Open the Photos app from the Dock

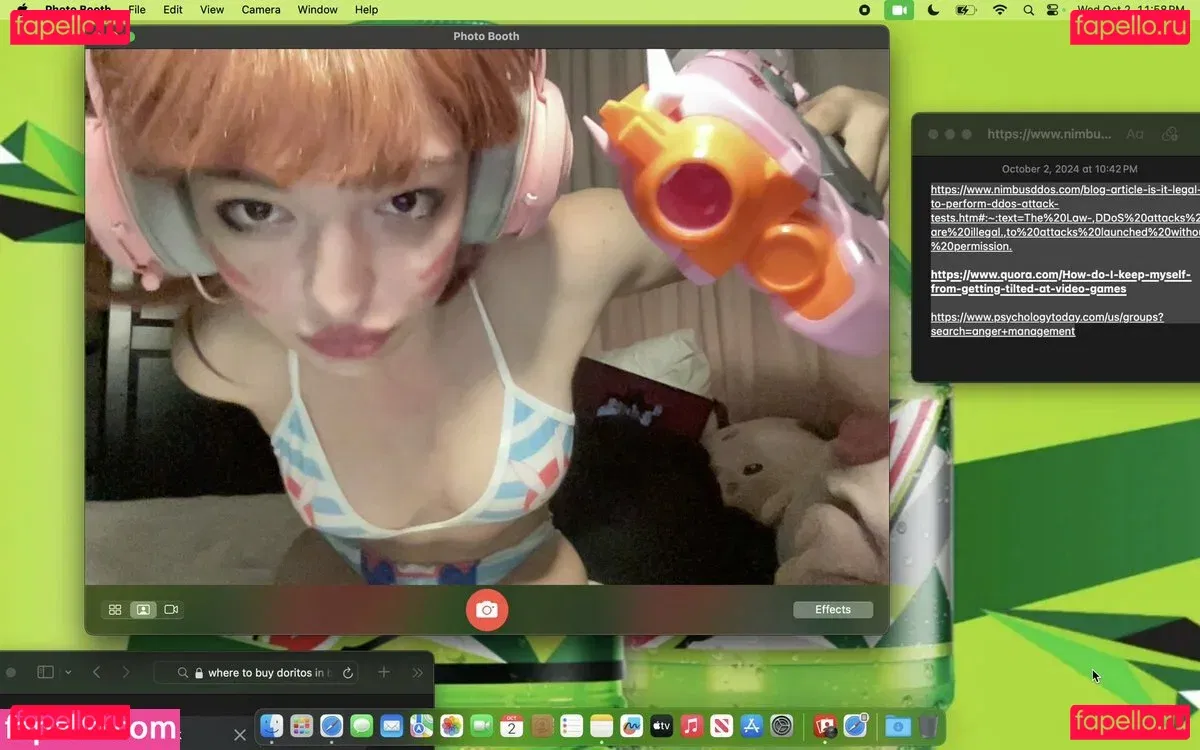(451, 726)
